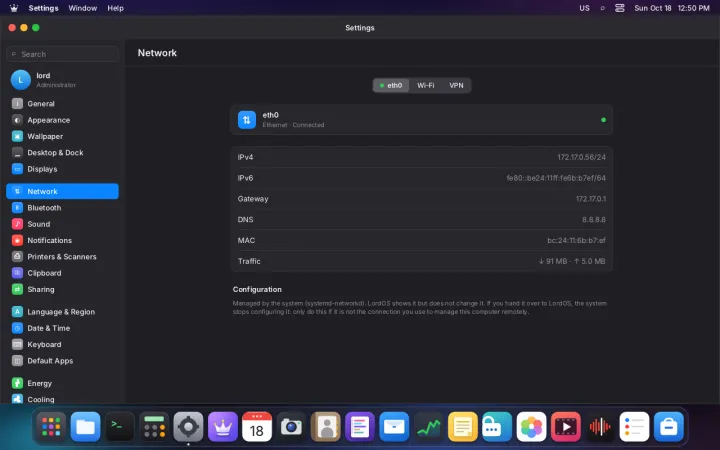The height and width of the screenshot is (450, 720).
Task: Click the IPv6 address value
Action: pos(556,178)
